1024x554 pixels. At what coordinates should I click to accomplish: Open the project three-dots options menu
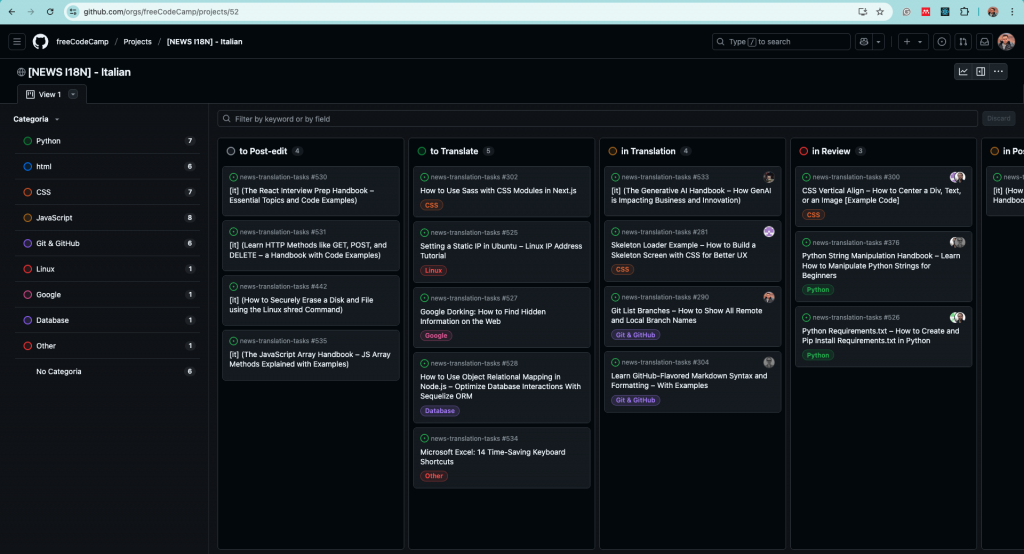point(999,72)
